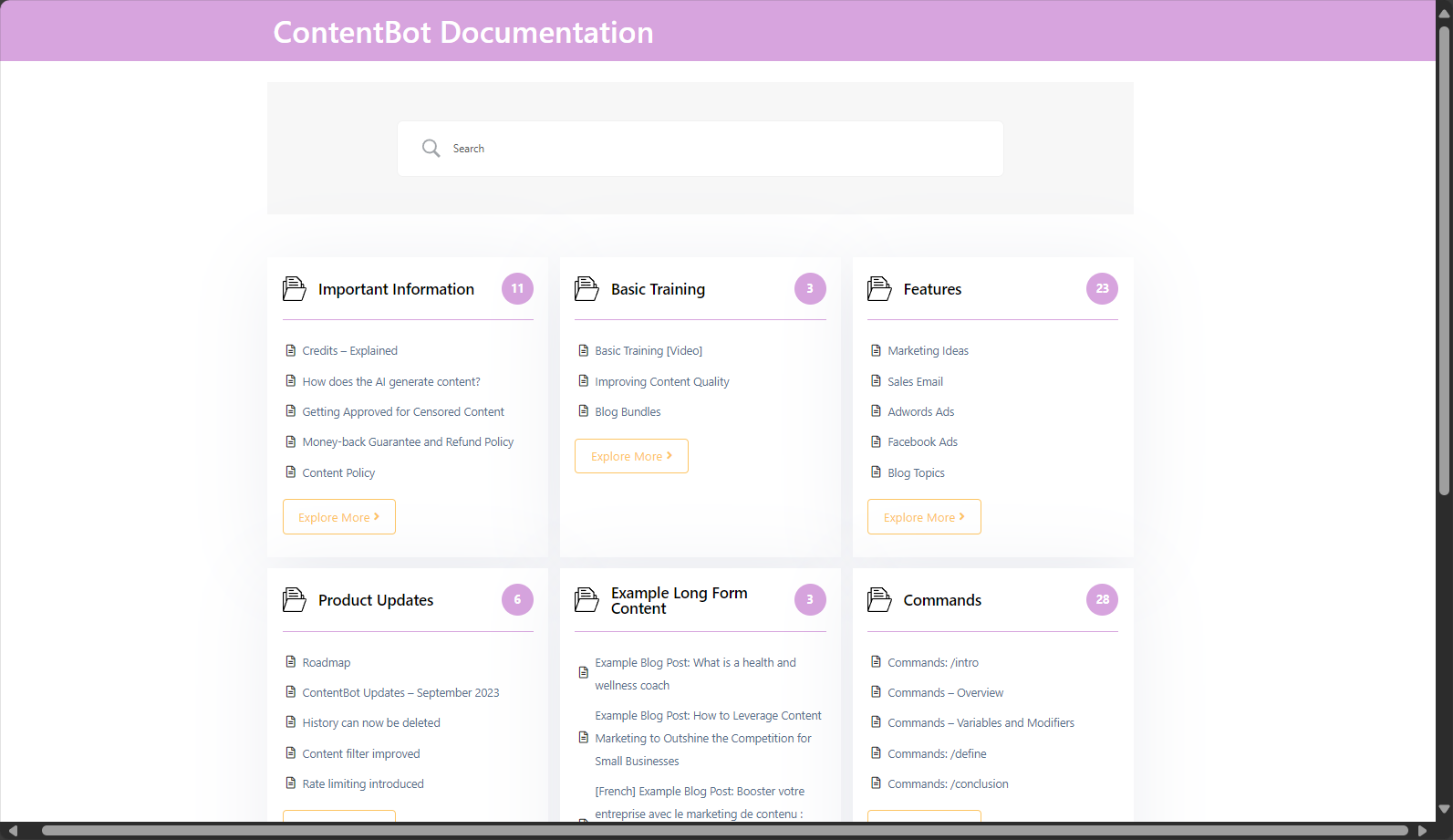Screen dimensions: 1453x840
Task: Open Credits – Explained article
Action: tap(350, 351)
